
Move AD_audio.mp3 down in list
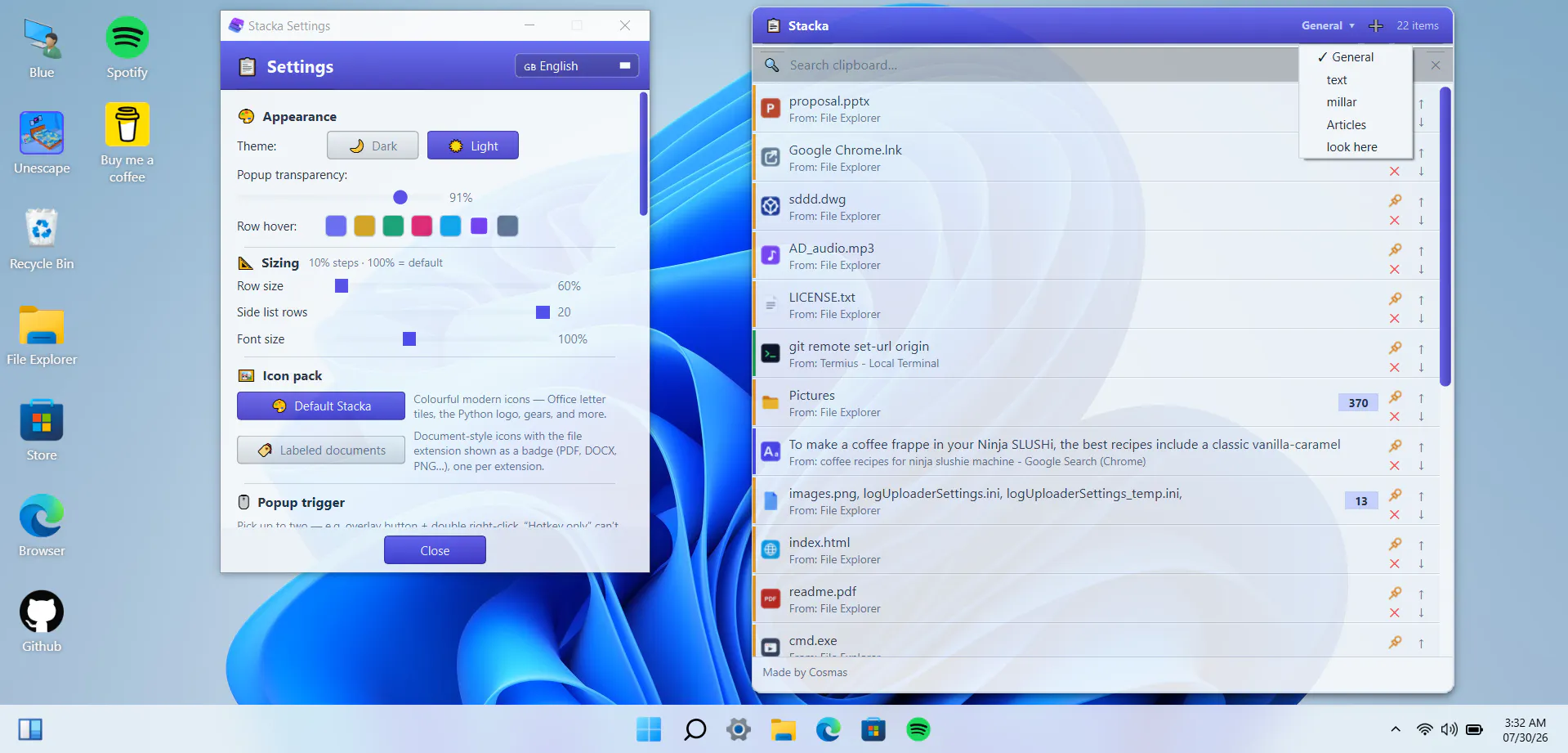click(1421, 269)
